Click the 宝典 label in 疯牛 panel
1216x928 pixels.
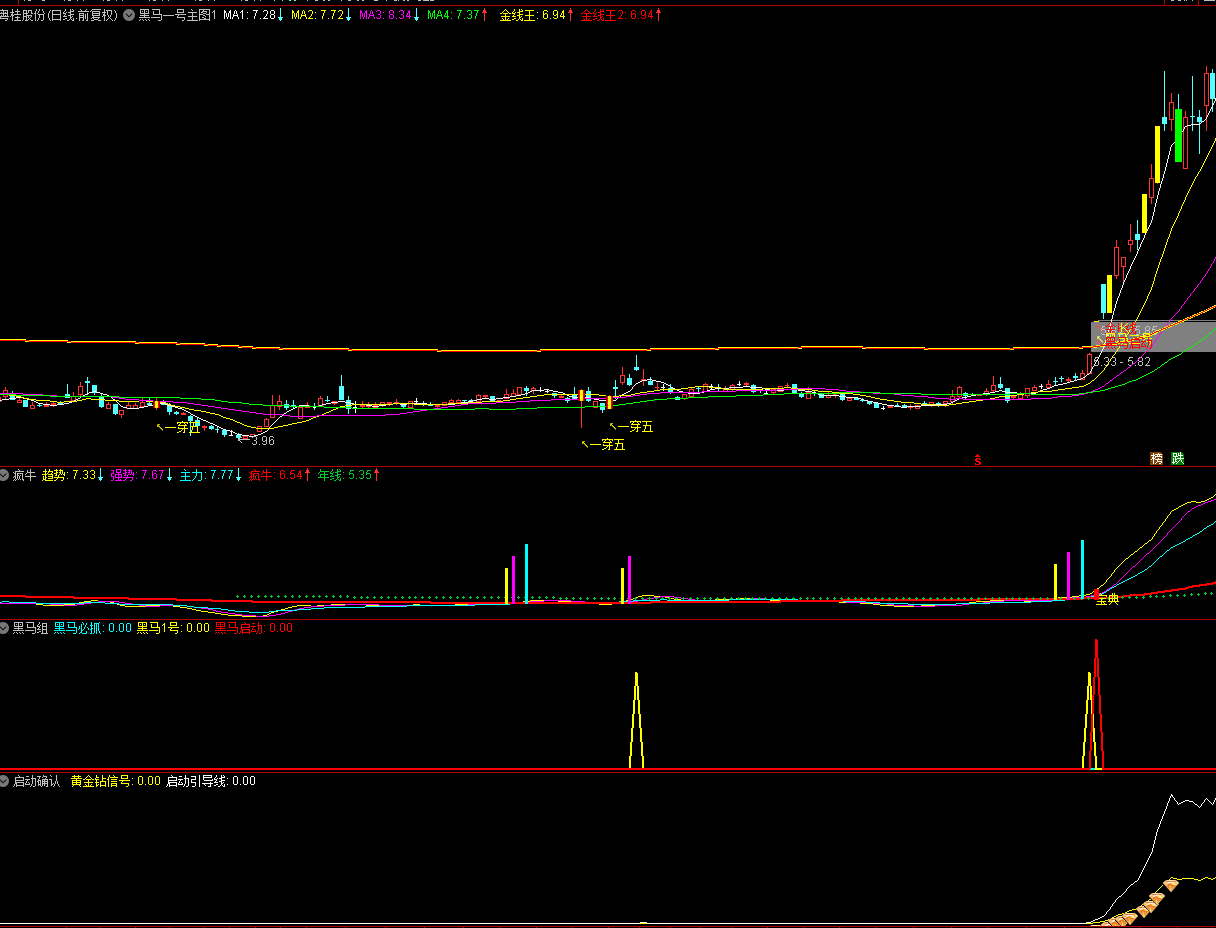[1107, 600]
